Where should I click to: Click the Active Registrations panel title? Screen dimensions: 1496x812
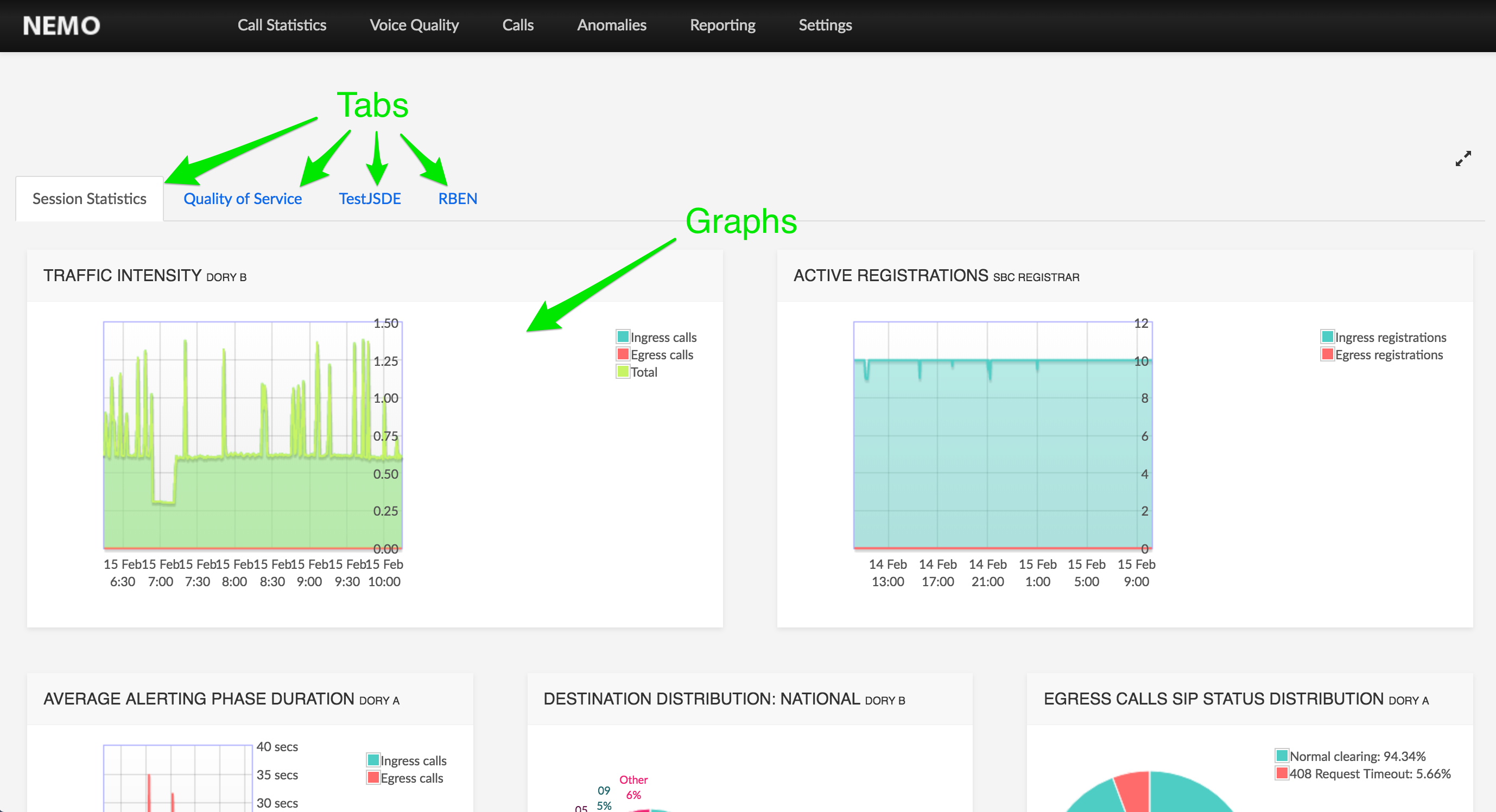click(936, 275)
